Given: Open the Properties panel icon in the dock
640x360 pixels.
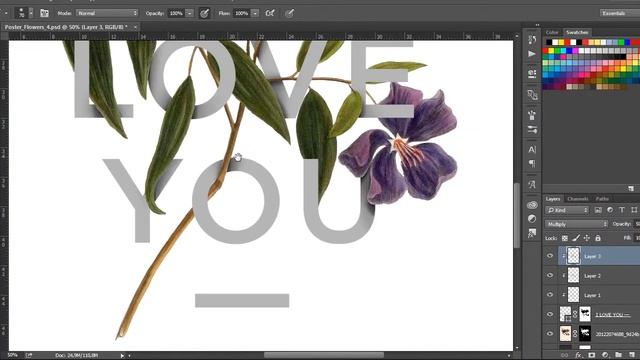Looking at the screenshot, I should coord(532,74).
